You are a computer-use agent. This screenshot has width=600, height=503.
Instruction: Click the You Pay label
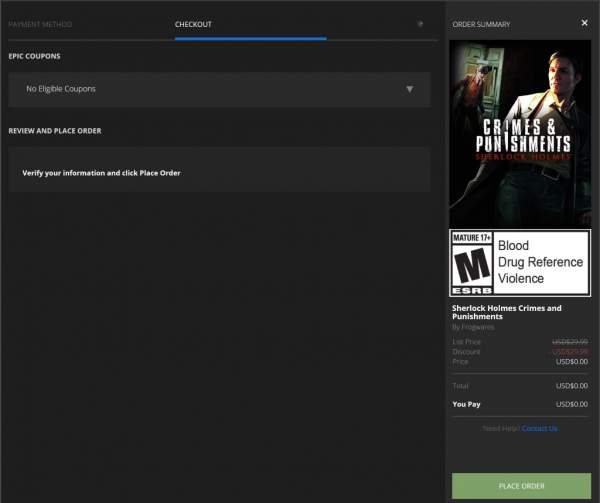tap(466, 404)
